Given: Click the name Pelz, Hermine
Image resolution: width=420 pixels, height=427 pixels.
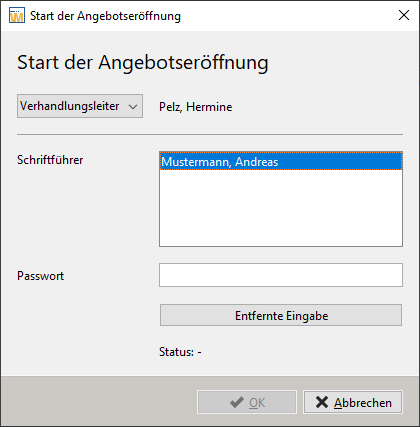Looking at the screenshot, I should (196, 107).
